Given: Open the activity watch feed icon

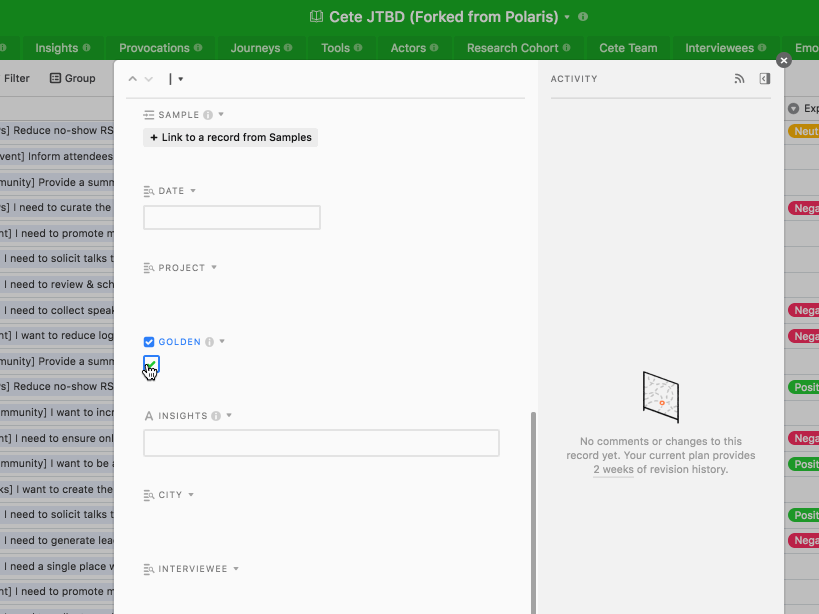Looking at the screenshot, I should click(739, 78).
